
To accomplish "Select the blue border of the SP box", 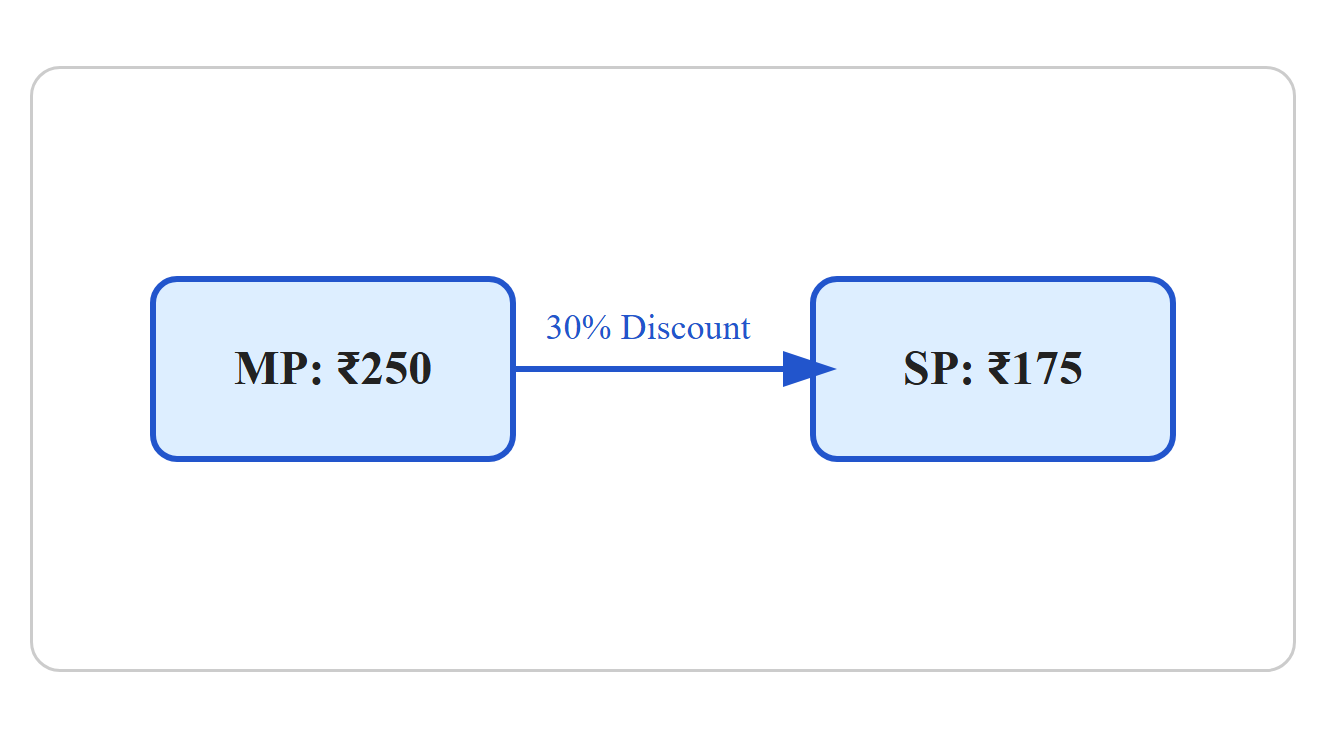I will (993, 279).
